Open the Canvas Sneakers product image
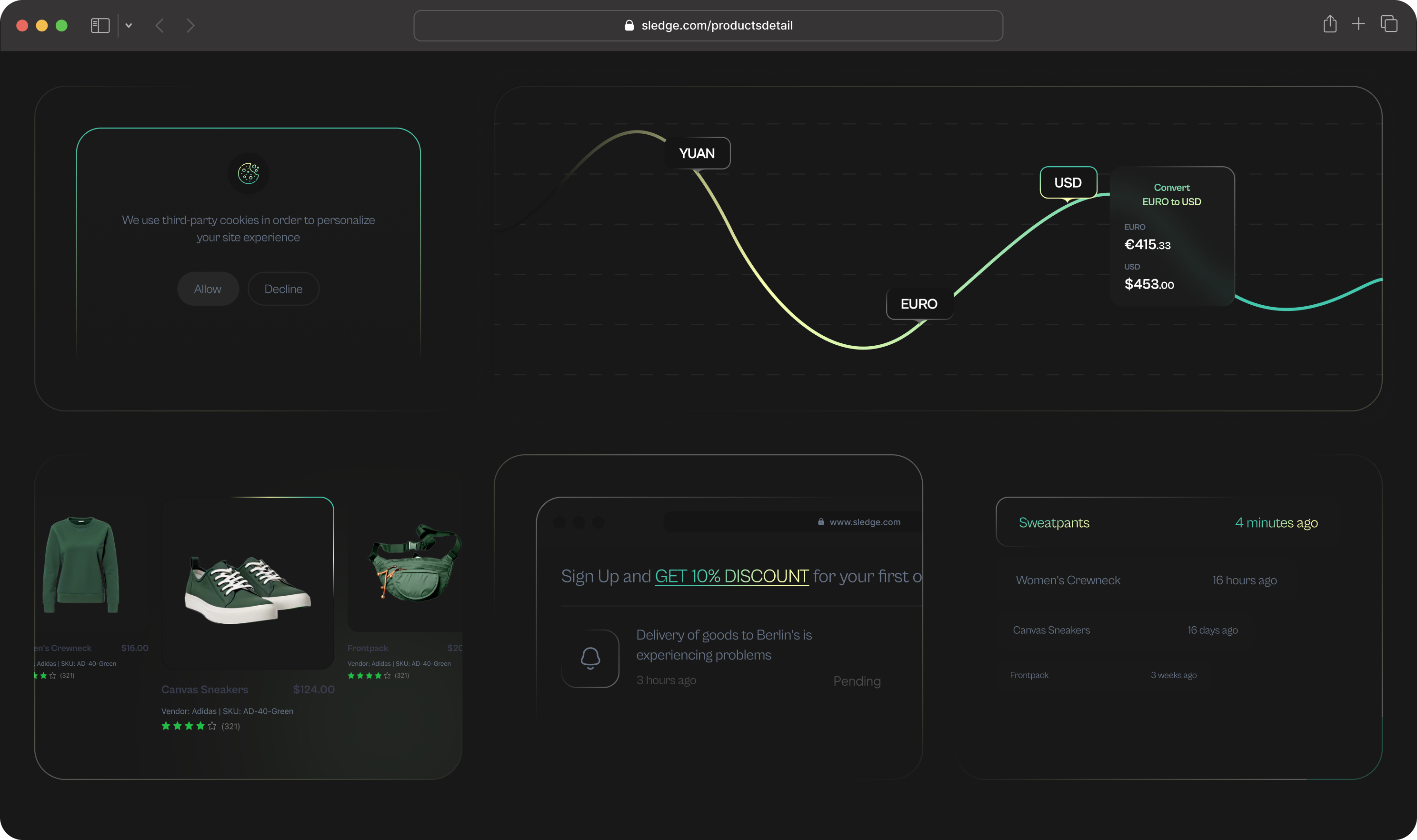Image resolution: width=1417 pixels, height=840 pixels. pyautogui.click(x=248, y=583)
